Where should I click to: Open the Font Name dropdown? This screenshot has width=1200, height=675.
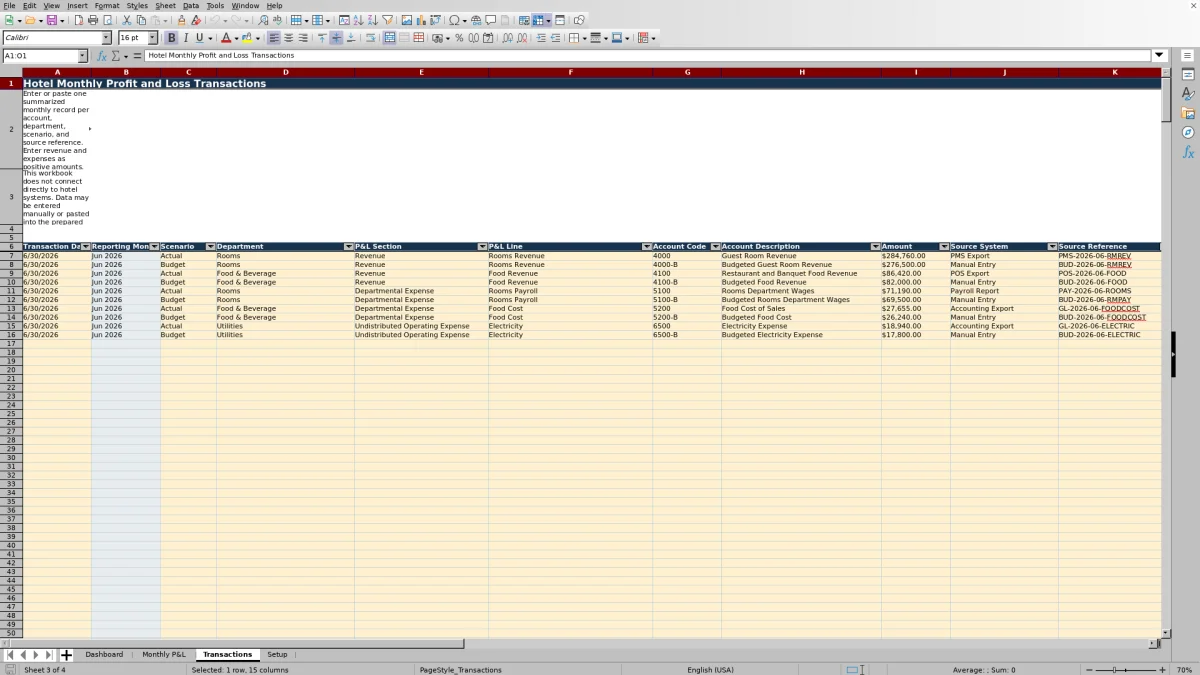pos(106,38)
